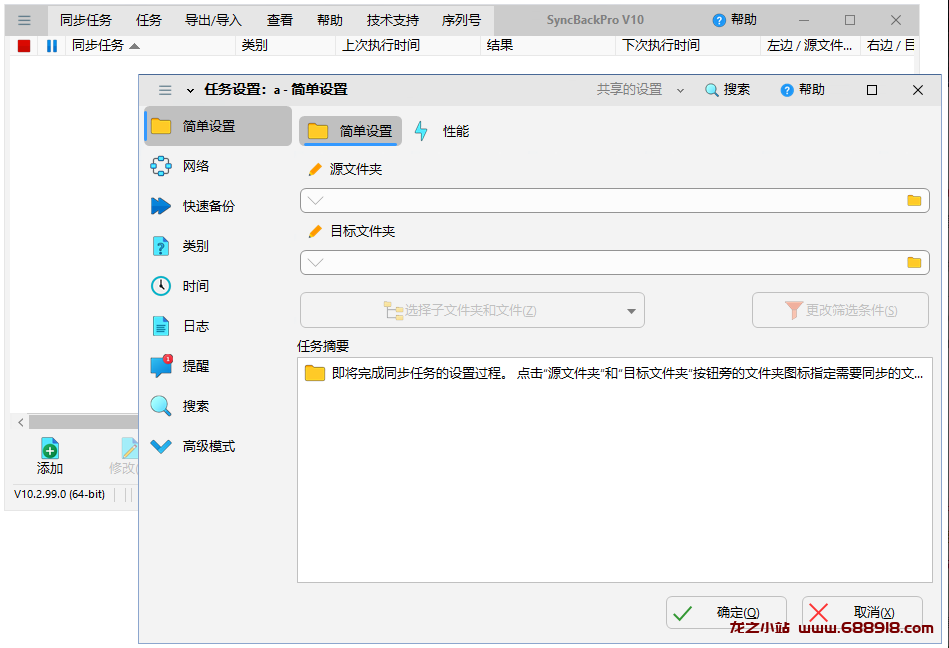Open the 查看 menu
The height and width of the screenshot is (648, 949).
coord(280,20)
